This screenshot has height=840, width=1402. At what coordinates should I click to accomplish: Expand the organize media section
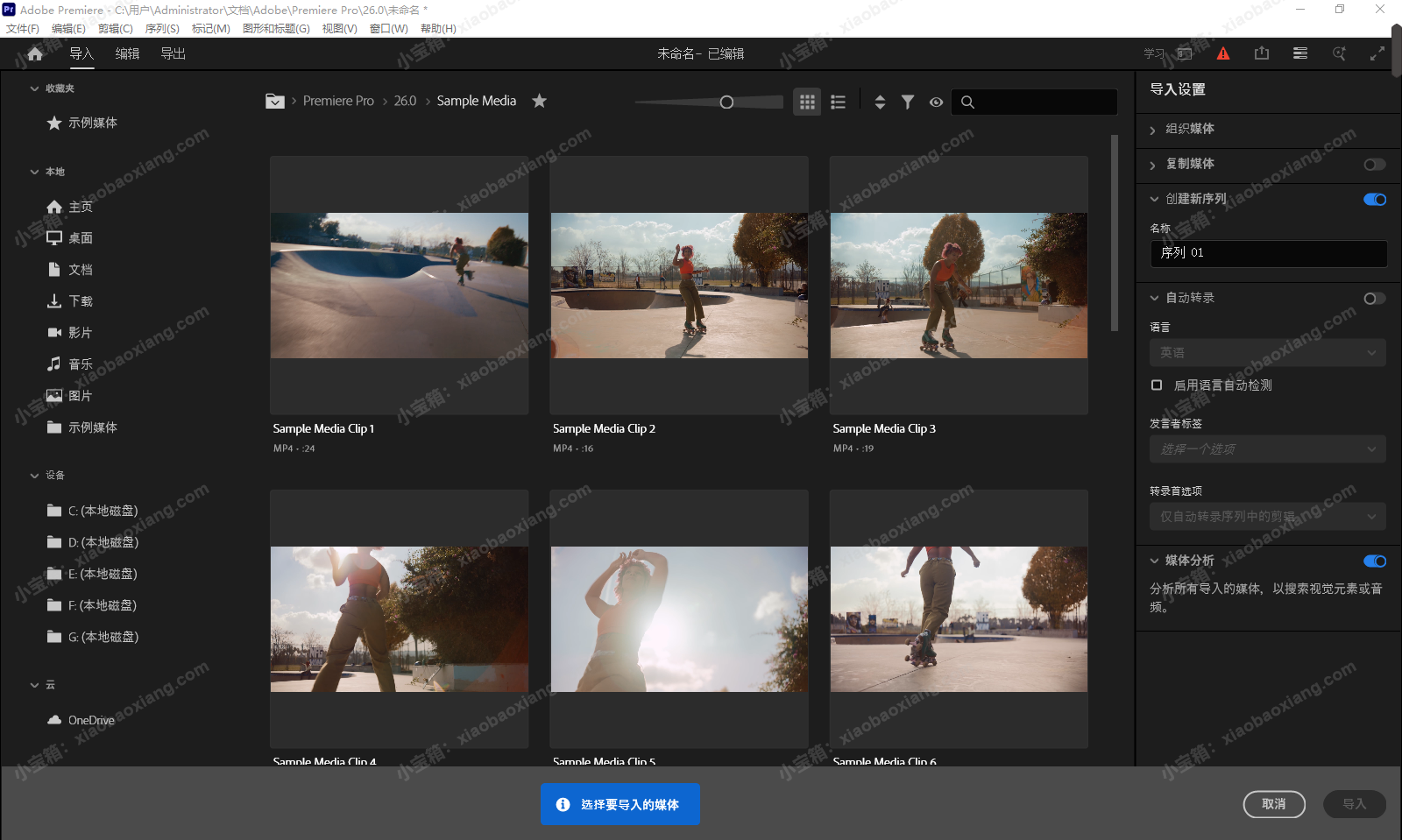[x=1189, y=129]
